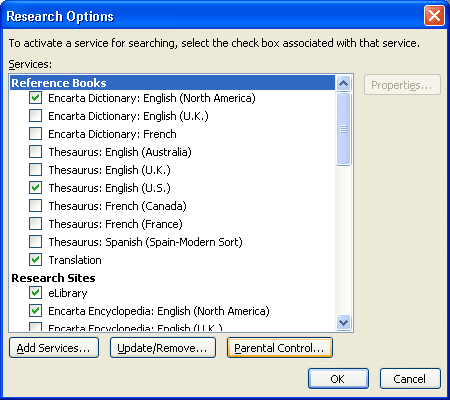Select 'Thesaurus: Spanish (Spain-Modern Sort)' label text
The image size is (450, 400).
146,242
